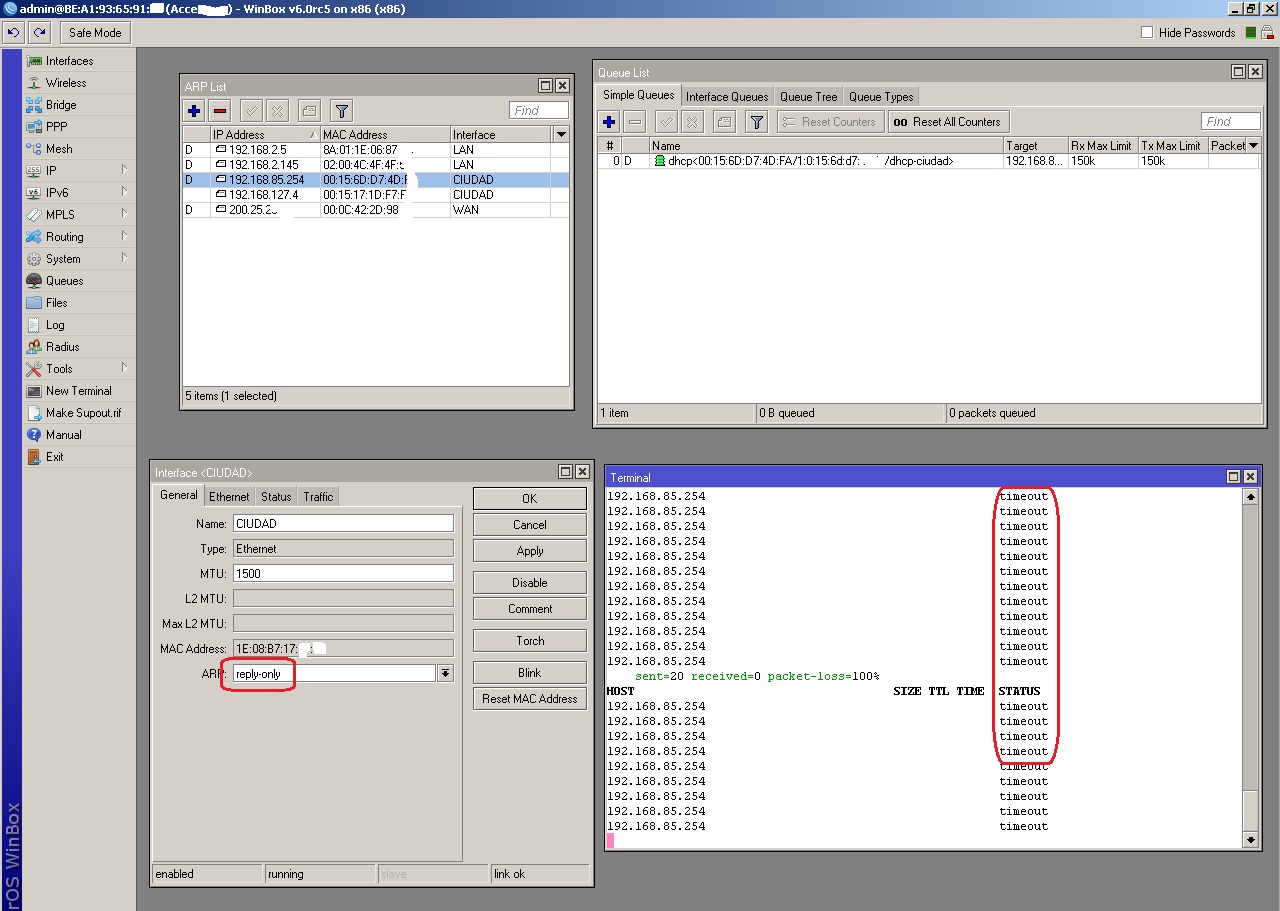Add new ARP entry with plus icon

[195, 111]
